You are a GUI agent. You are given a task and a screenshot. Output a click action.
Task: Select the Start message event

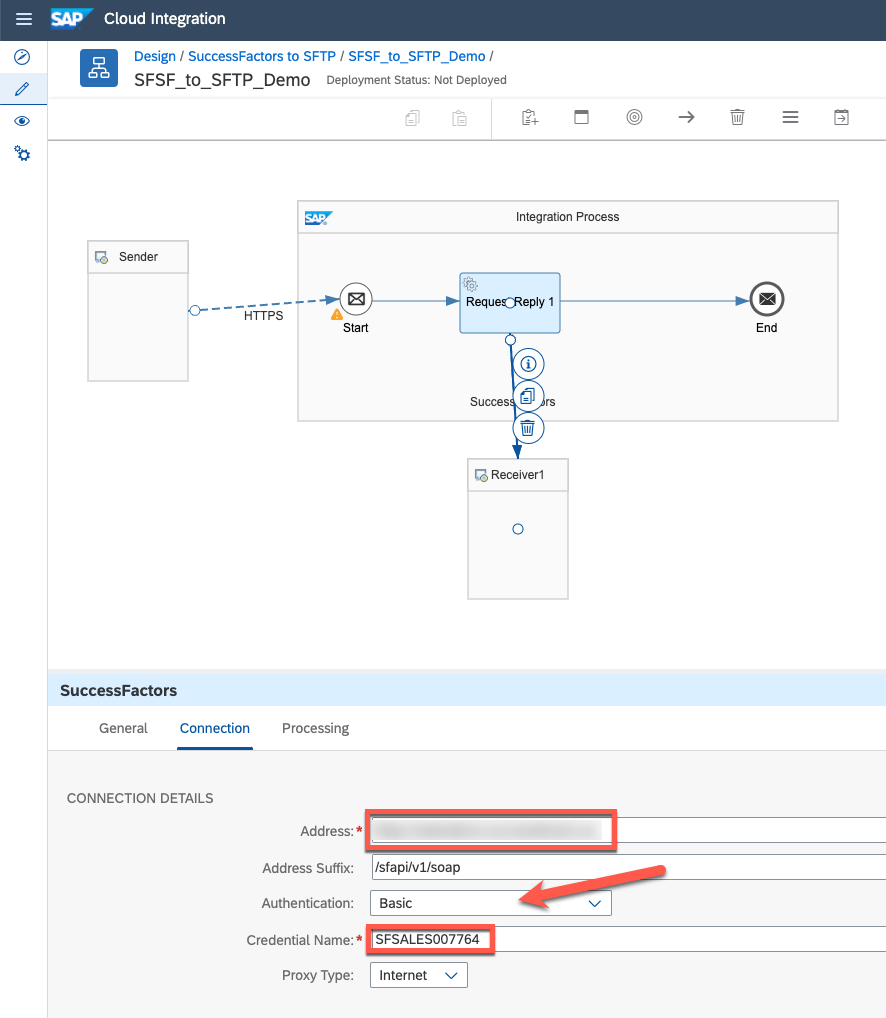point(356,299)
